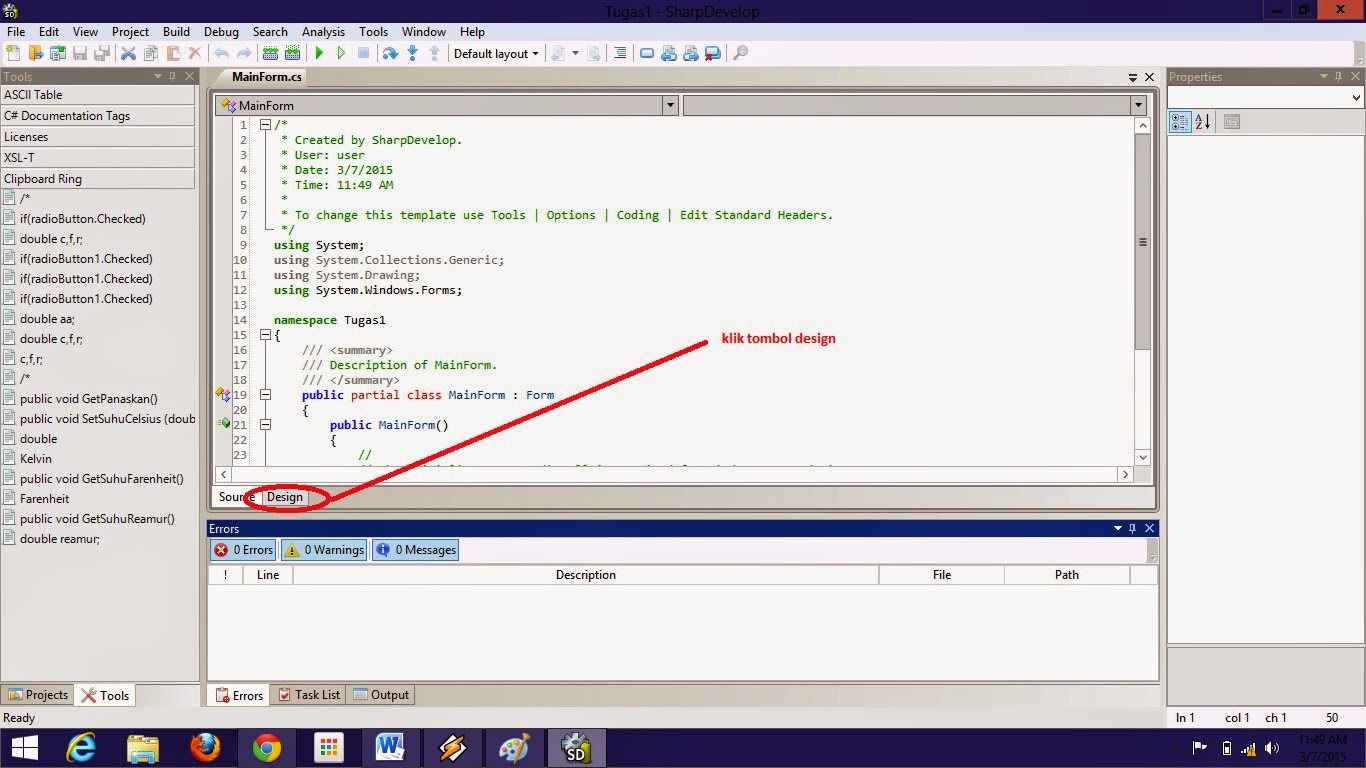Screen dimensions: 1366x768
Task: Open the XSL-T tools group
Action: (98, 158)
